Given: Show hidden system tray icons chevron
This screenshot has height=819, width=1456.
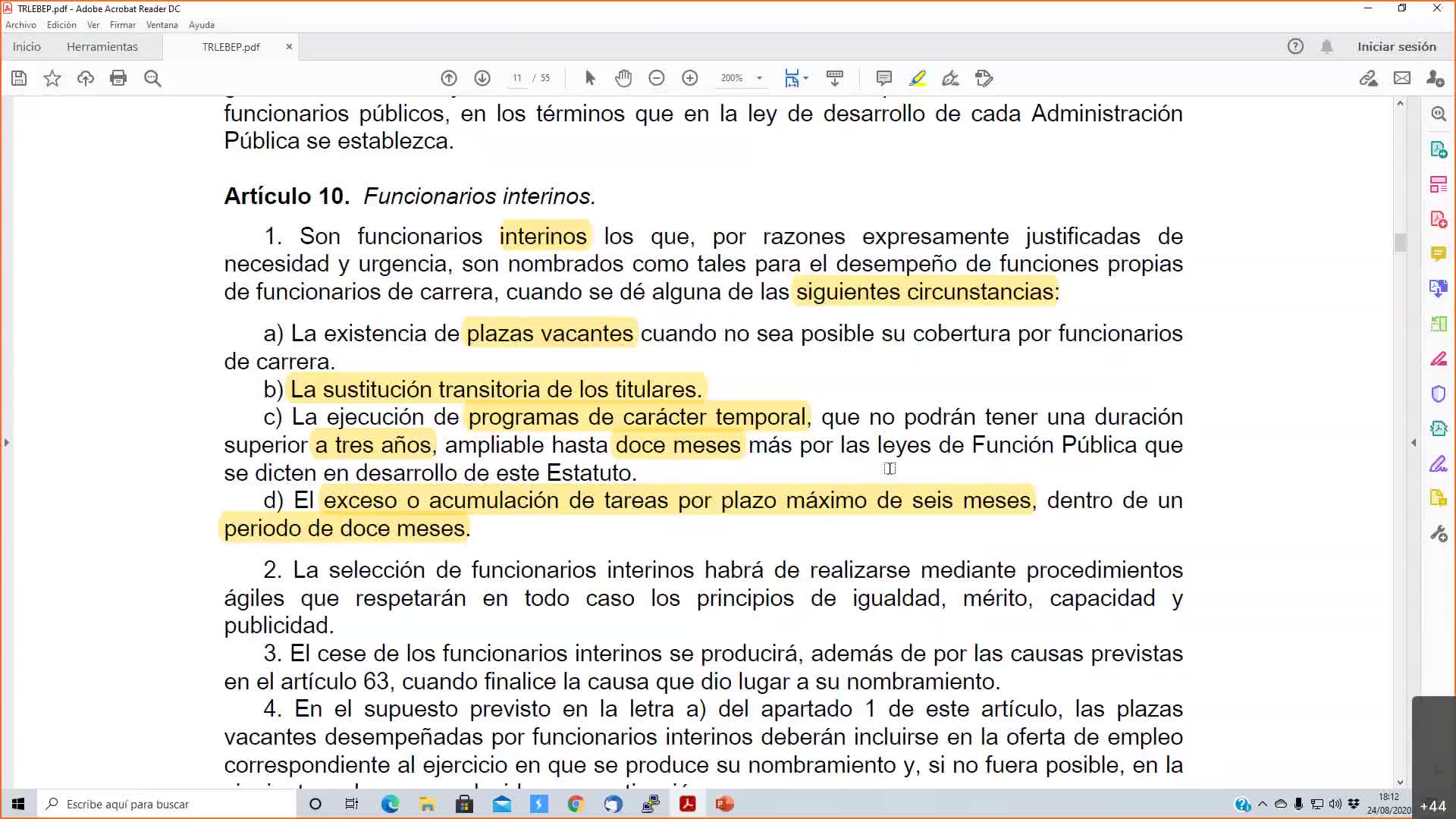Looking at the screenshot, I should (x=1263, y=804).
